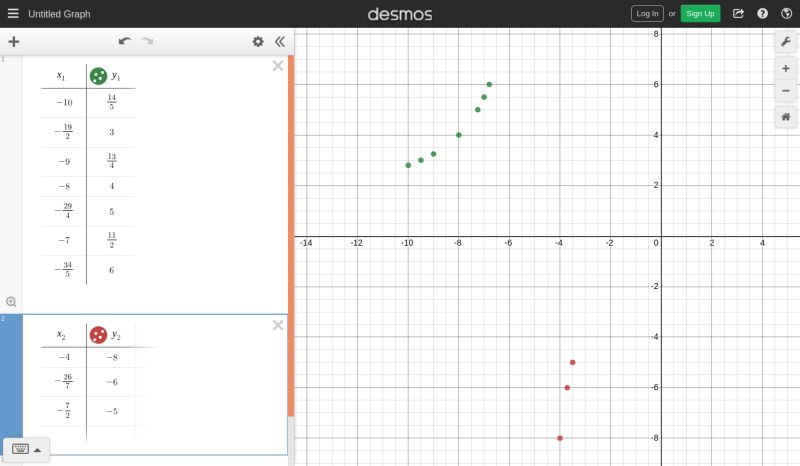Delete the first table with X
Viewport: 800px width, 466px height.
point(278,66)
